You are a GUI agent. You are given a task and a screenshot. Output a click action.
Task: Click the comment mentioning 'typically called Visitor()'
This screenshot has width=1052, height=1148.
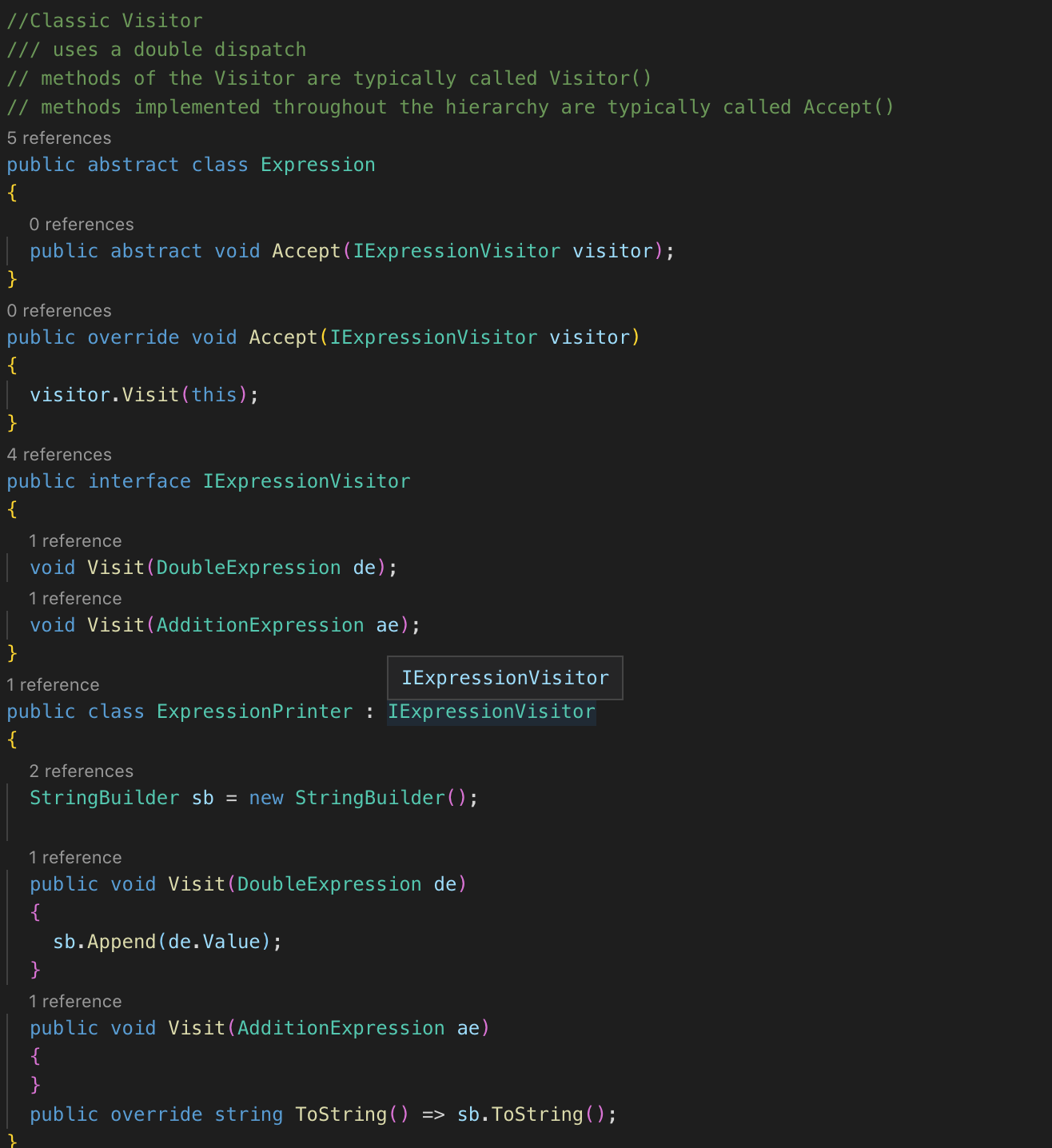pos(329,78)
